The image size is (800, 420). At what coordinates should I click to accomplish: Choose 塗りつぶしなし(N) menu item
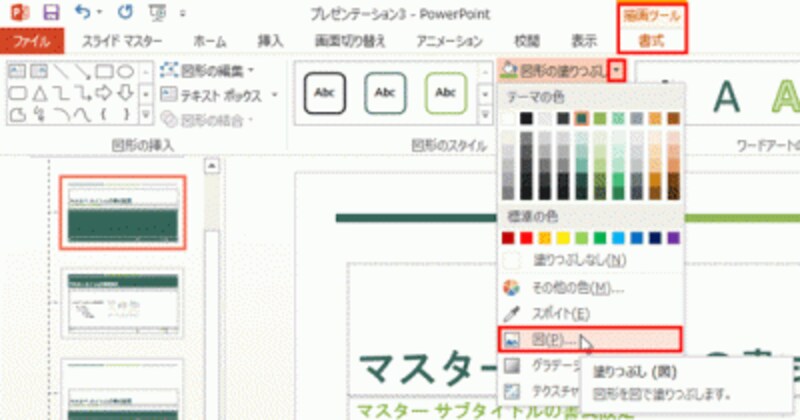coord(590,261)
